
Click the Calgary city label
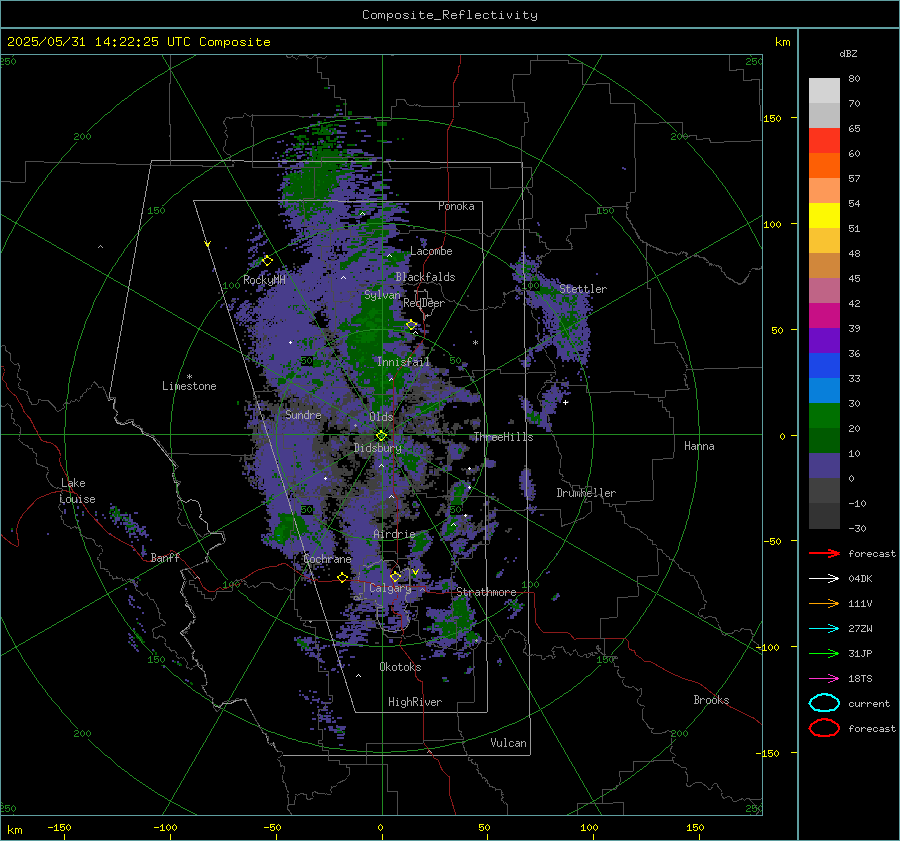[390, 588]
